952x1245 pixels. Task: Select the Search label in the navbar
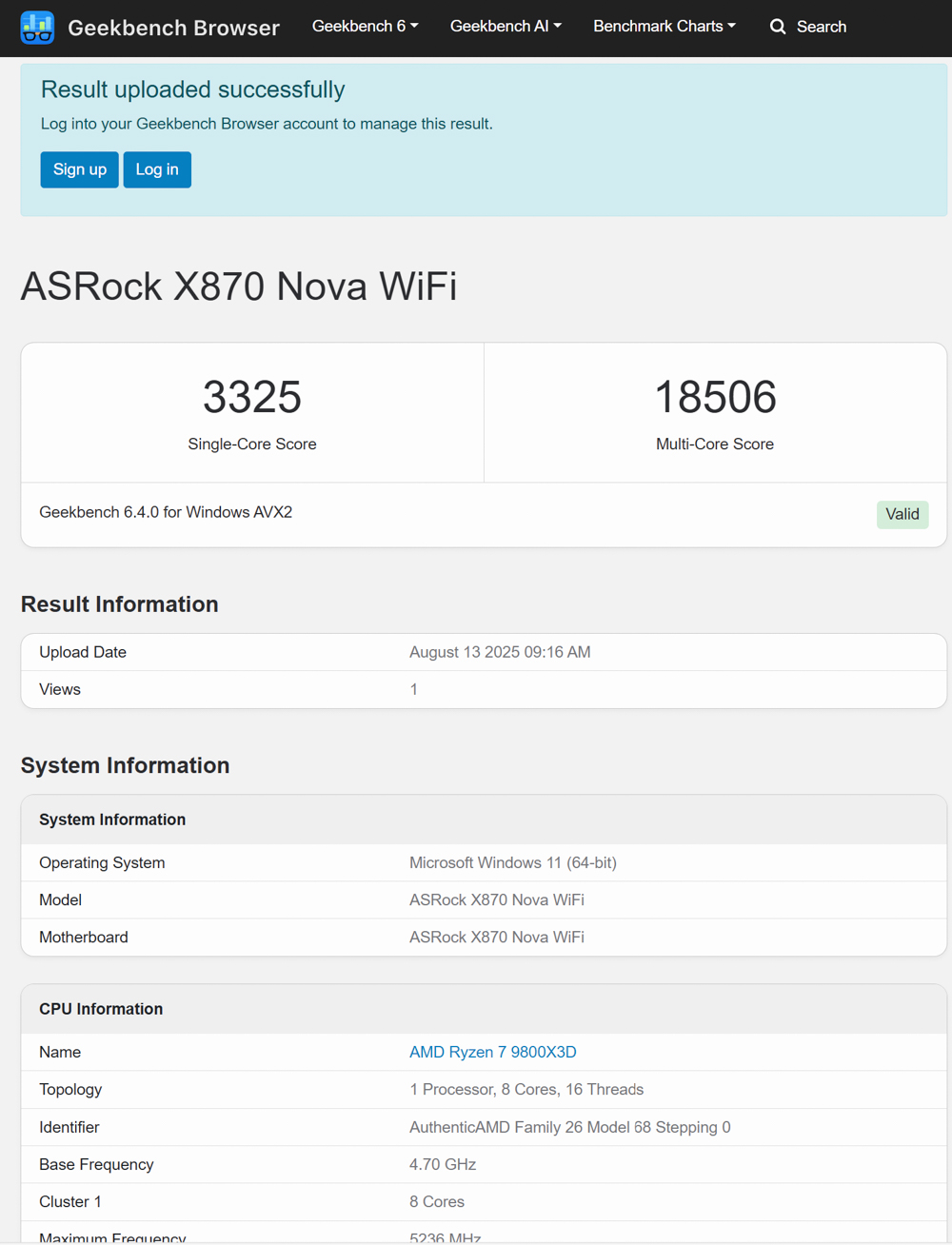(821, 27)
